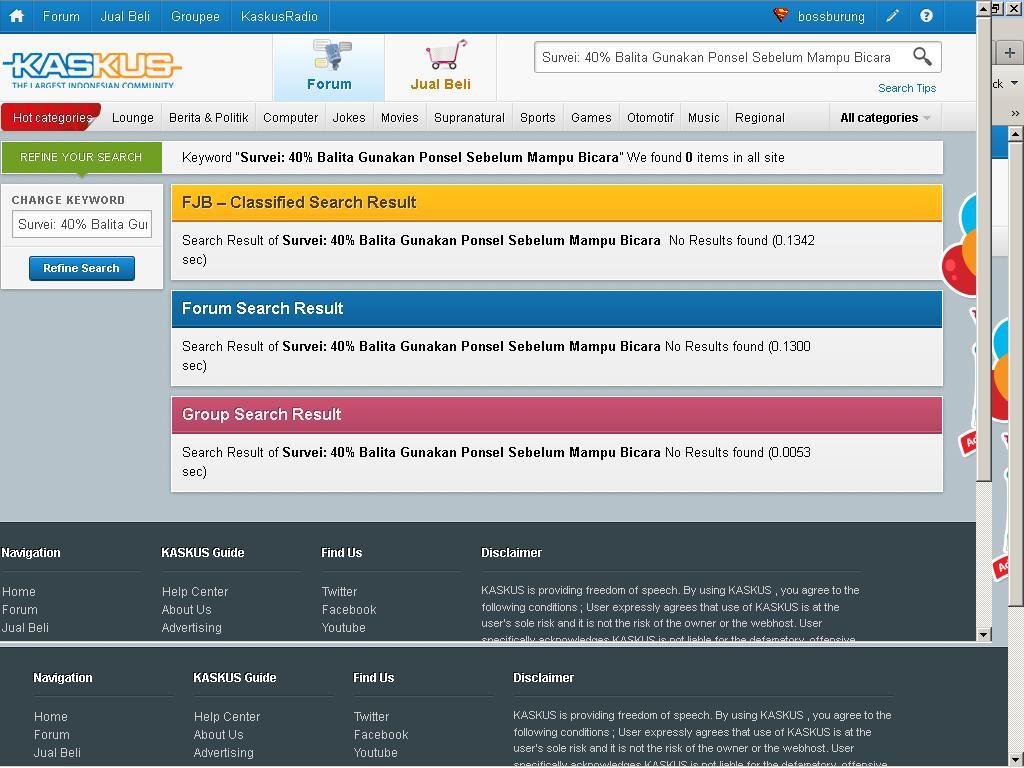Click the inner page scrollbar down arrow
This screenshot has width=1024, height=768.
984,634
